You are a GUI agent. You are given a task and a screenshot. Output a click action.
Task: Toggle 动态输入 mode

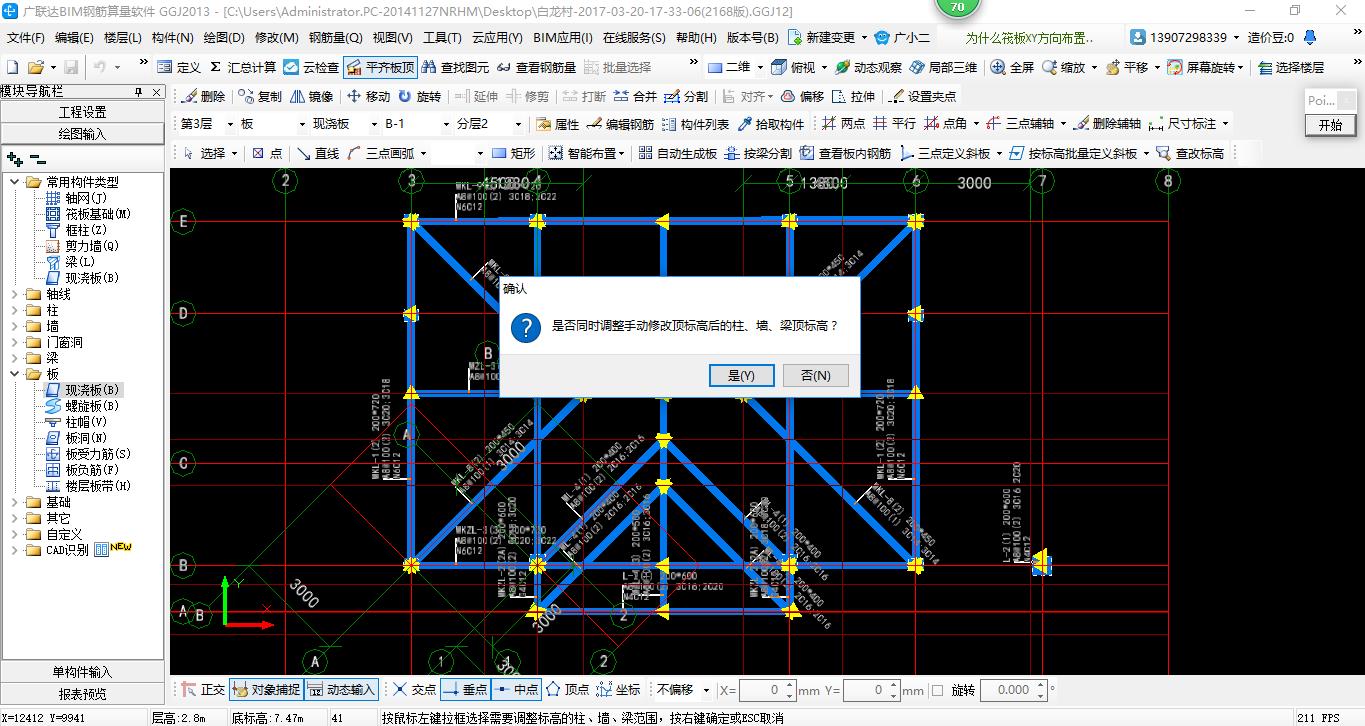click(x=340, y=690)
